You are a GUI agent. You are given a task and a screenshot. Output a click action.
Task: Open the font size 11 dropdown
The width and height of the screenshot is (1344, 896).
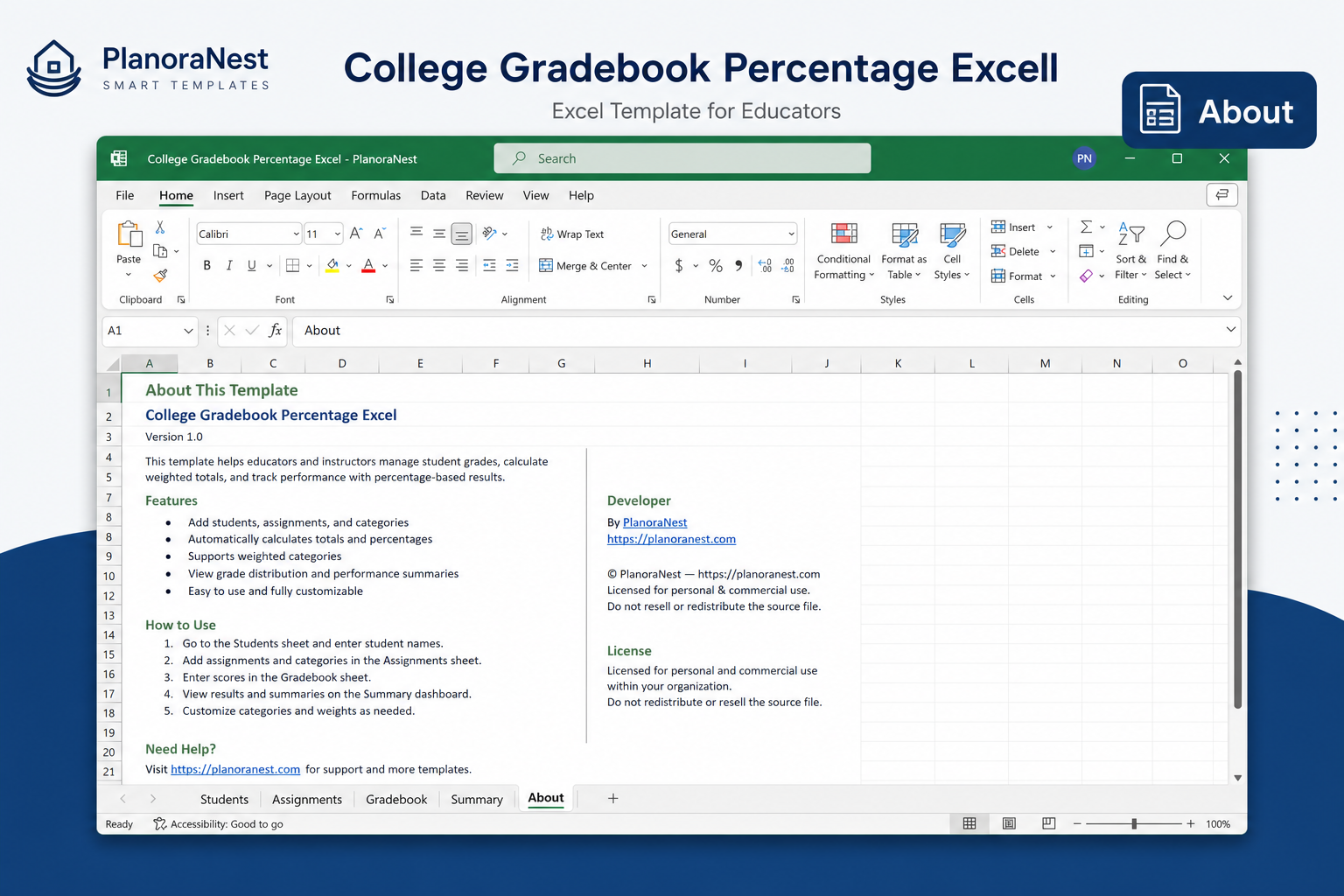point(338,234)
